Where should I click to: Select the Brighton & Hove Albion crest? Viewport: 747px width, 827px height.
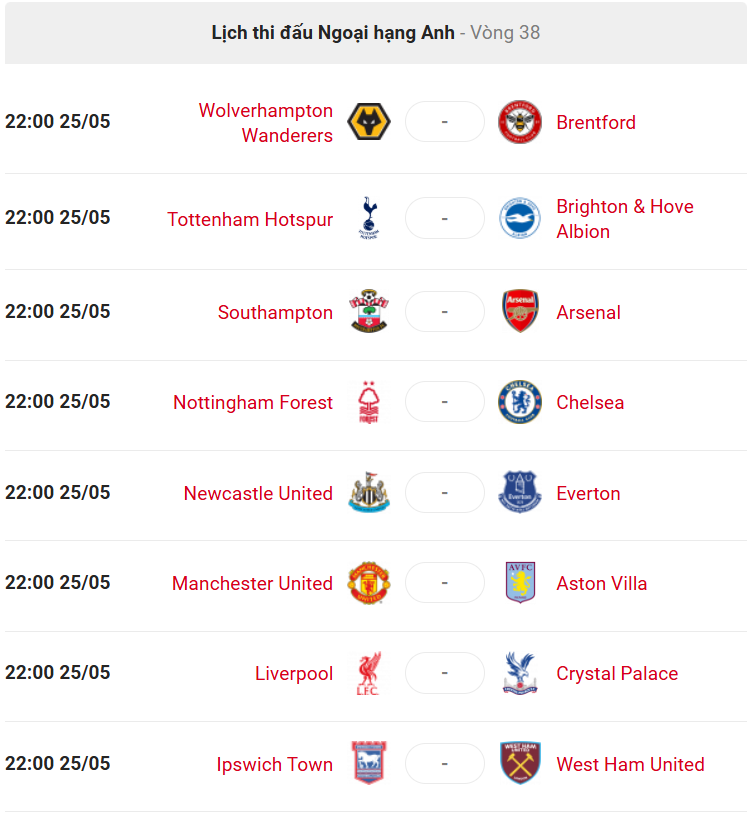coord(520,218)
